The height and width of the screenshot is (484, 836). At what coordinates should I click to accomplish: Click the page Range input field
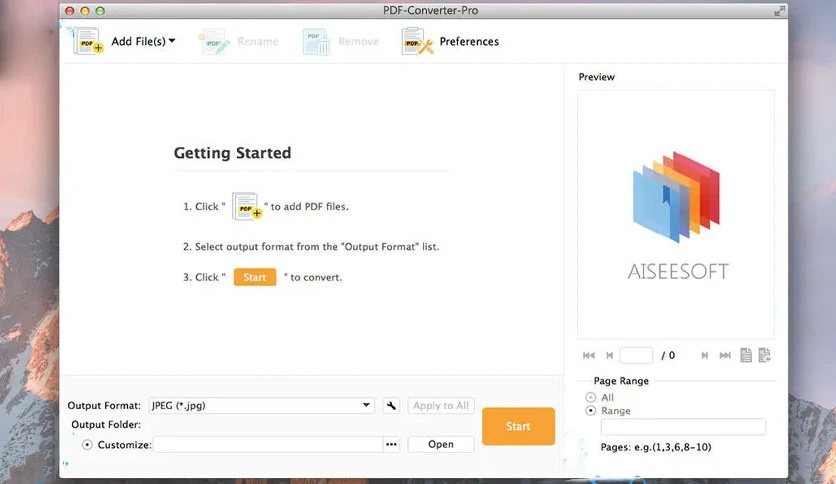click(x=683, y=426)
